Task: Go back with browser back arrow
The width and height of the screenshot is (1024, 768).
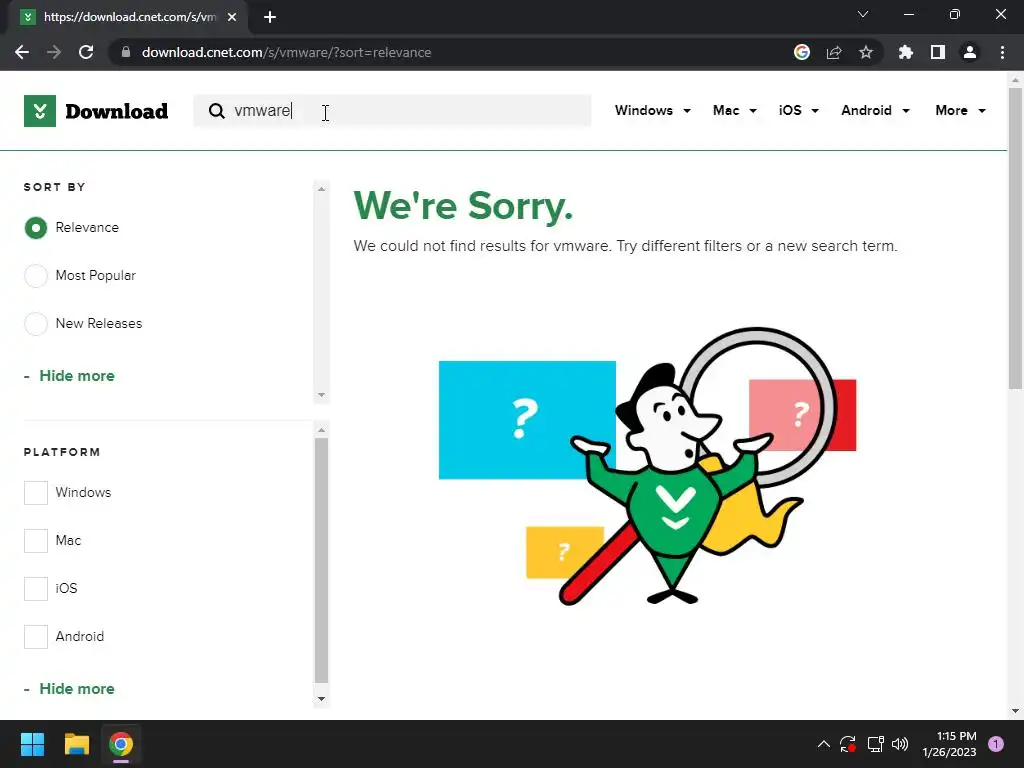Action: click(22, 52)
